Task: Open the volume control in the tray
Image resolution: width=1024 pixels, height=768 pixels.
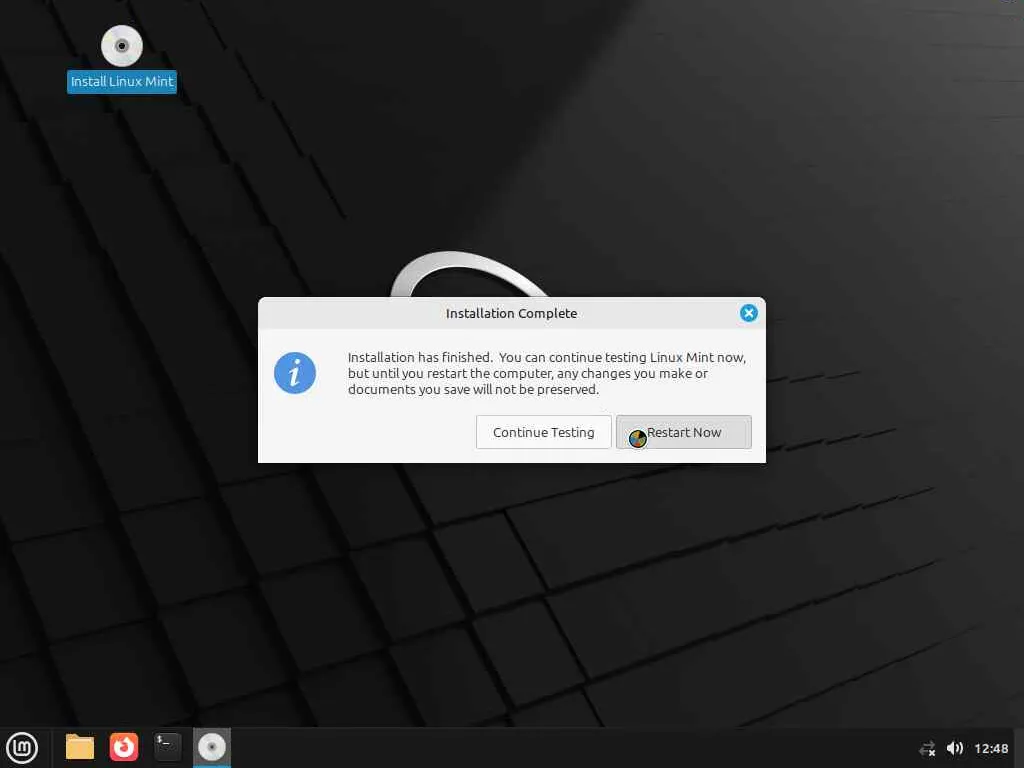Action: [955, 748]
